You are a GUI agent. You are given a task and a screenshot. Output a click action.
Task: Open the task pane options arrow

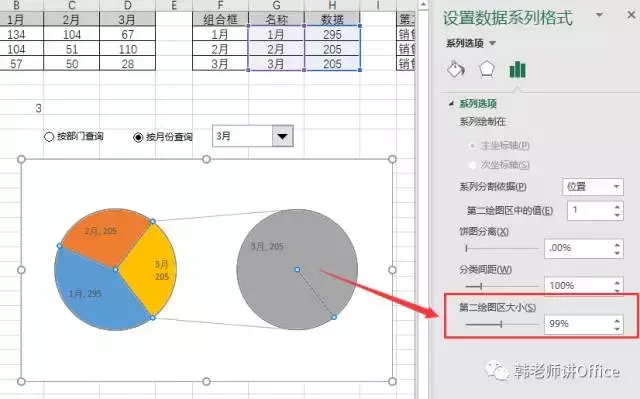click(599, 15)
